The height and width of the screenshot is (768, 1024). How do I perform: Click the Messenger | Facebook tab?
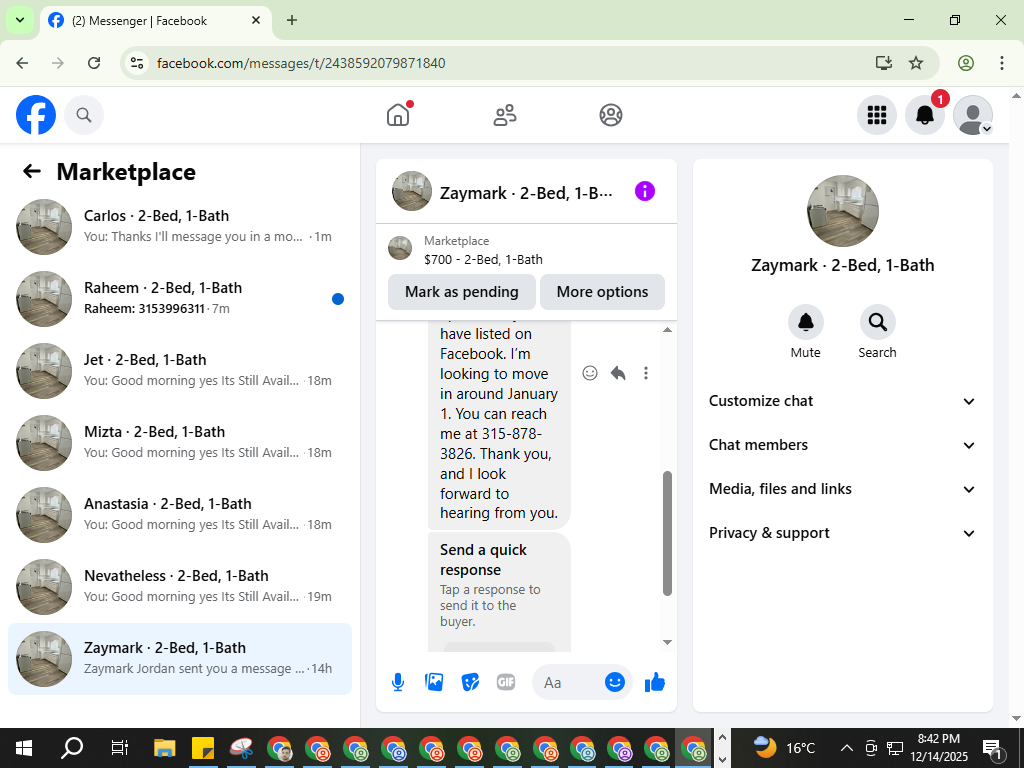point(155,21)
